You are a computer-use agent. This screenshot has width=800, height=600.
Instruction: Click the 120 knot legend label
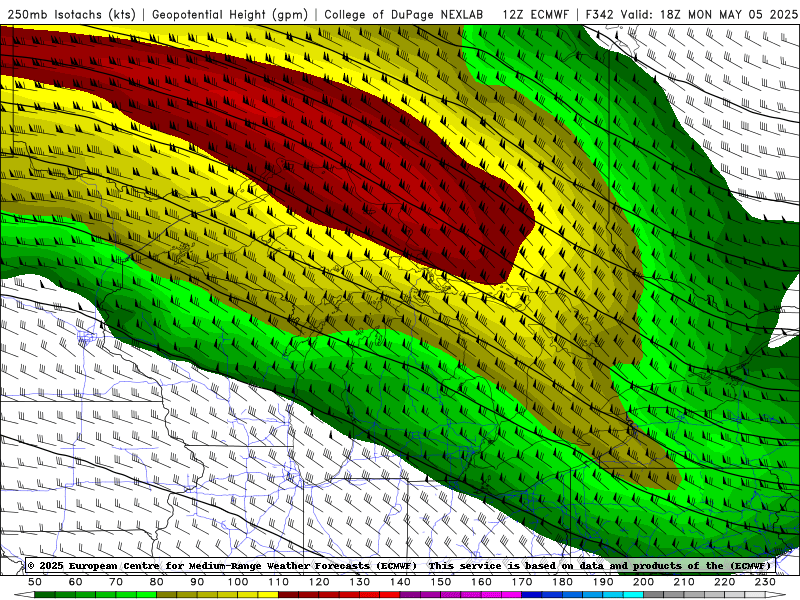(x=319, y=582)
